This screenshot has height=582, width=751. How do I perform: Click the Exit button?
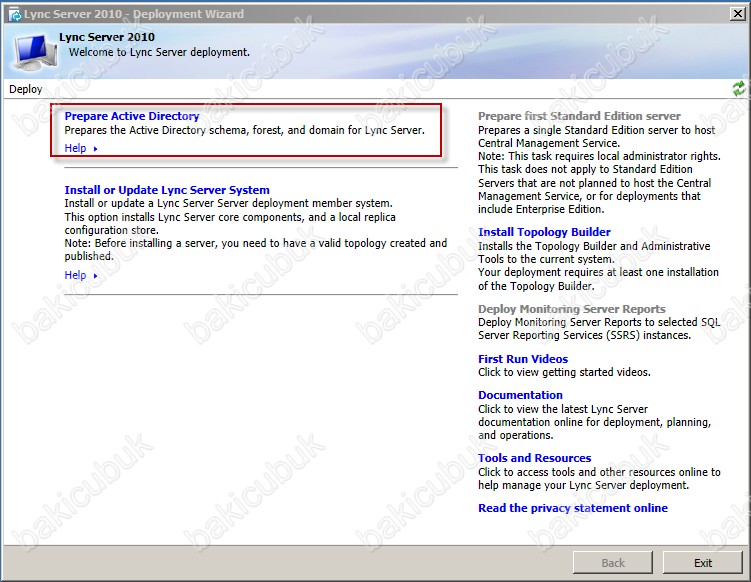tap(703, 562)
